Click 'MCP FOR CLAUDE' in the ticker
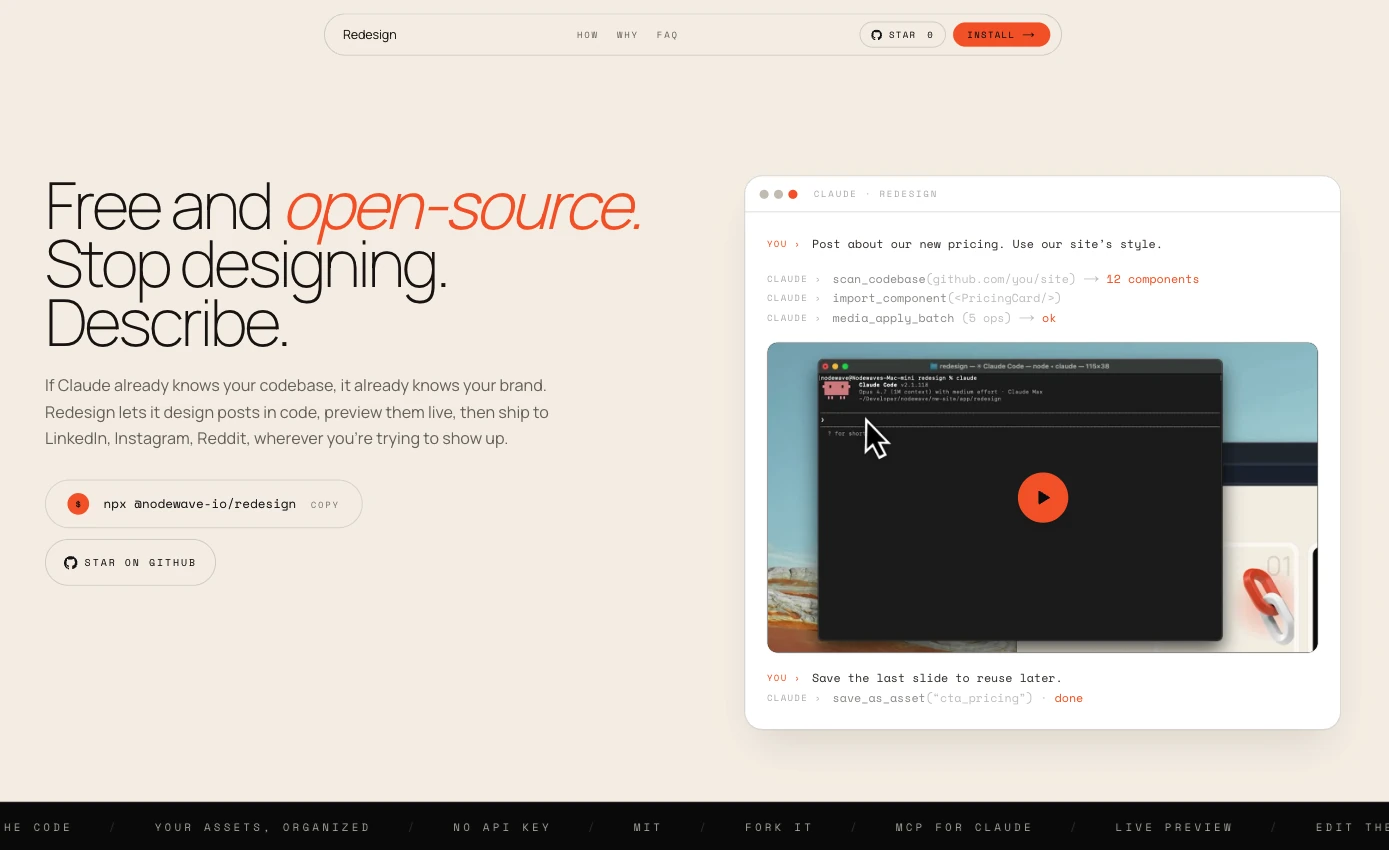The width and height of the screenshot is (1389, 850). (964, 827)
